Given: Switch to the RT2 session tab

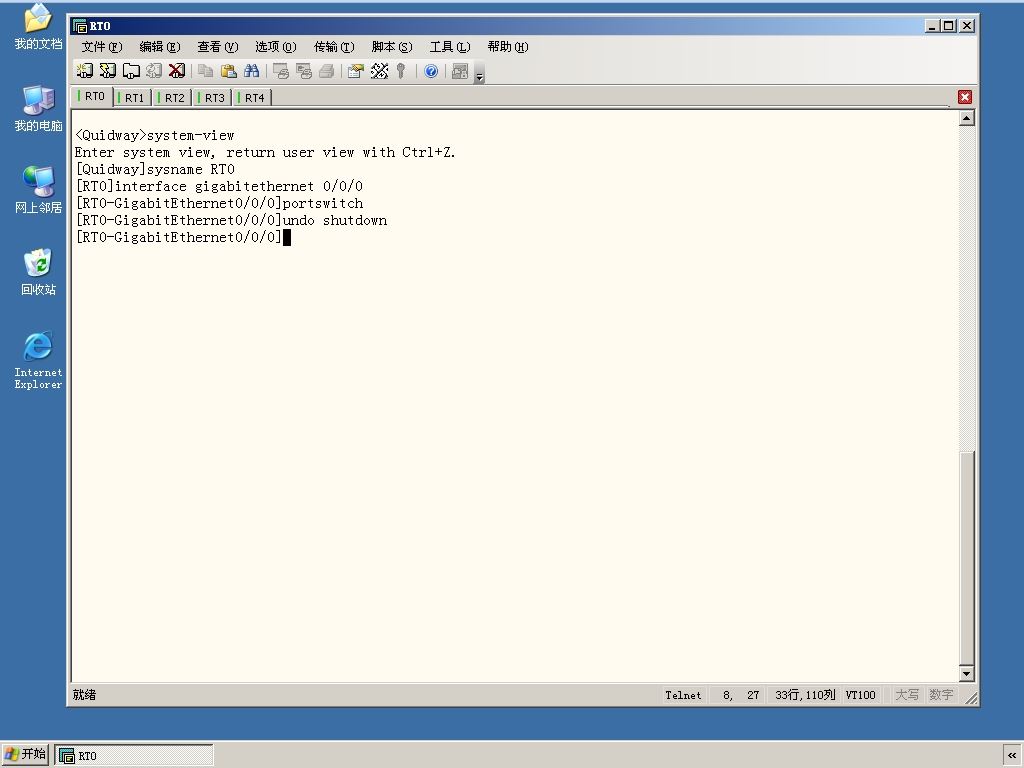Looking at the screenshot, I should [x=173, y=98].
